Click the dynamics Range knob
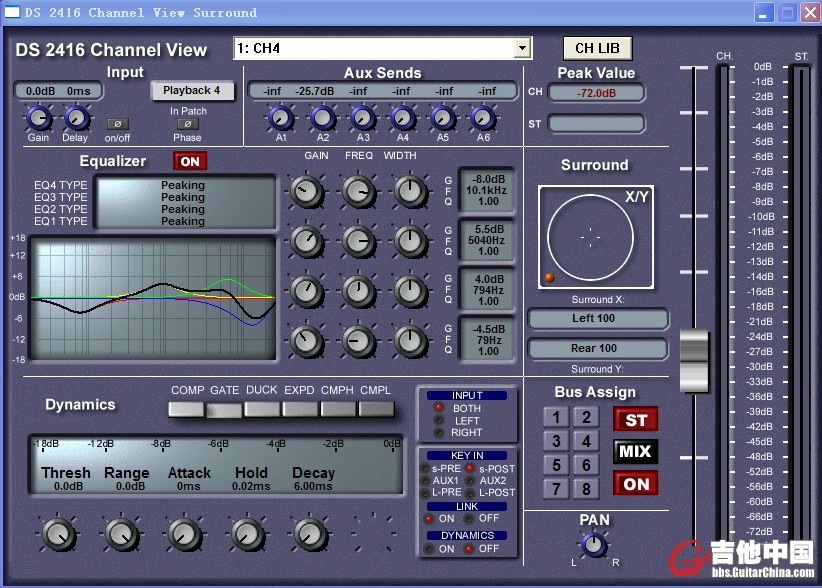Screen dimensions: 822x588 pos(122,534)
